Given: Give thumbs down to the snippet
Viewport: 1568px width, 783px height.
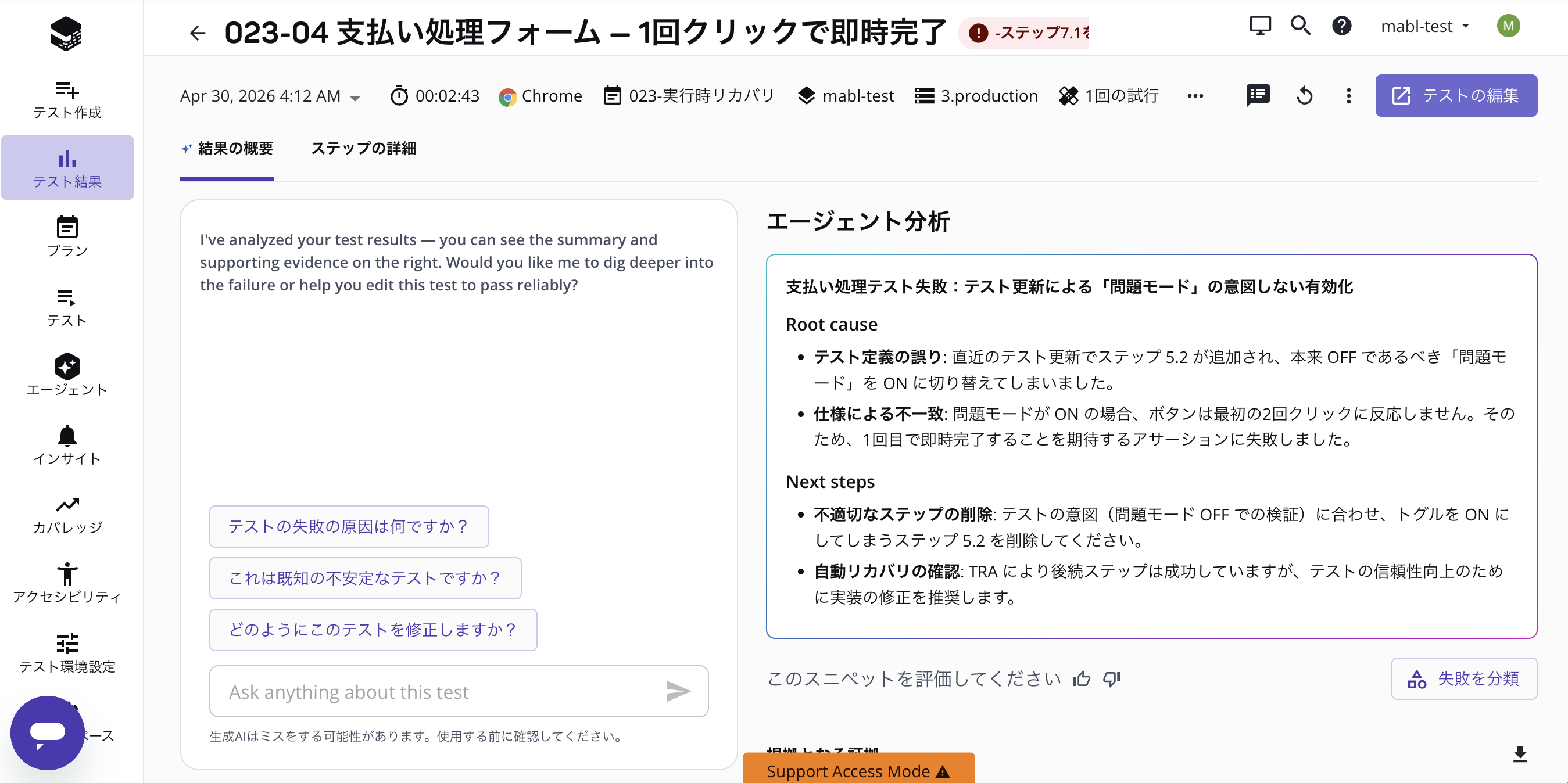Looking at the screenshot, I should pyautogui.click(x=1111, y=678).
